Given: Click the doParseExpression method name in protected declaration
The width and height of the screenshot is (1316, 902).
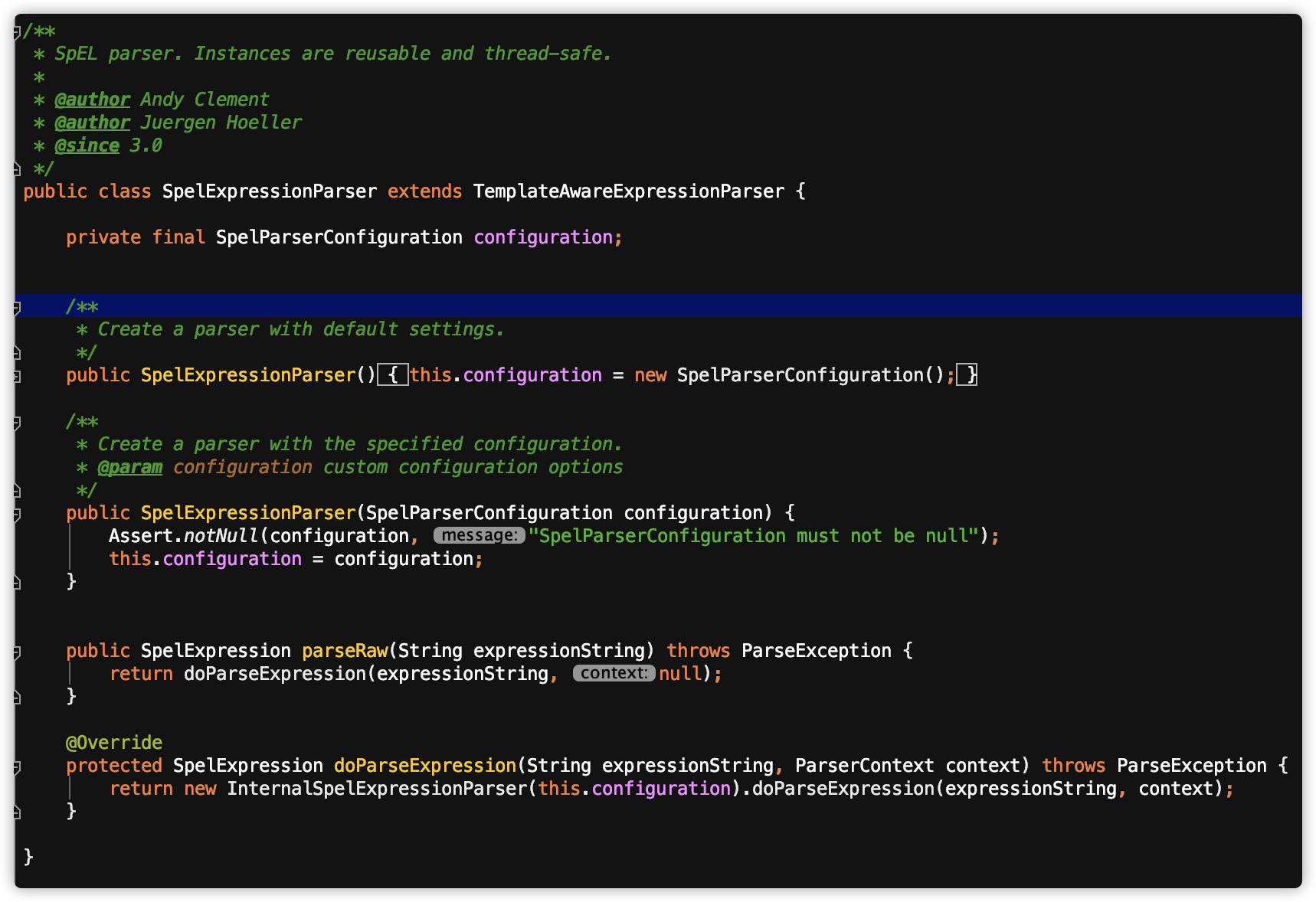Looking at the screenshot, I should tap(425, 766).
